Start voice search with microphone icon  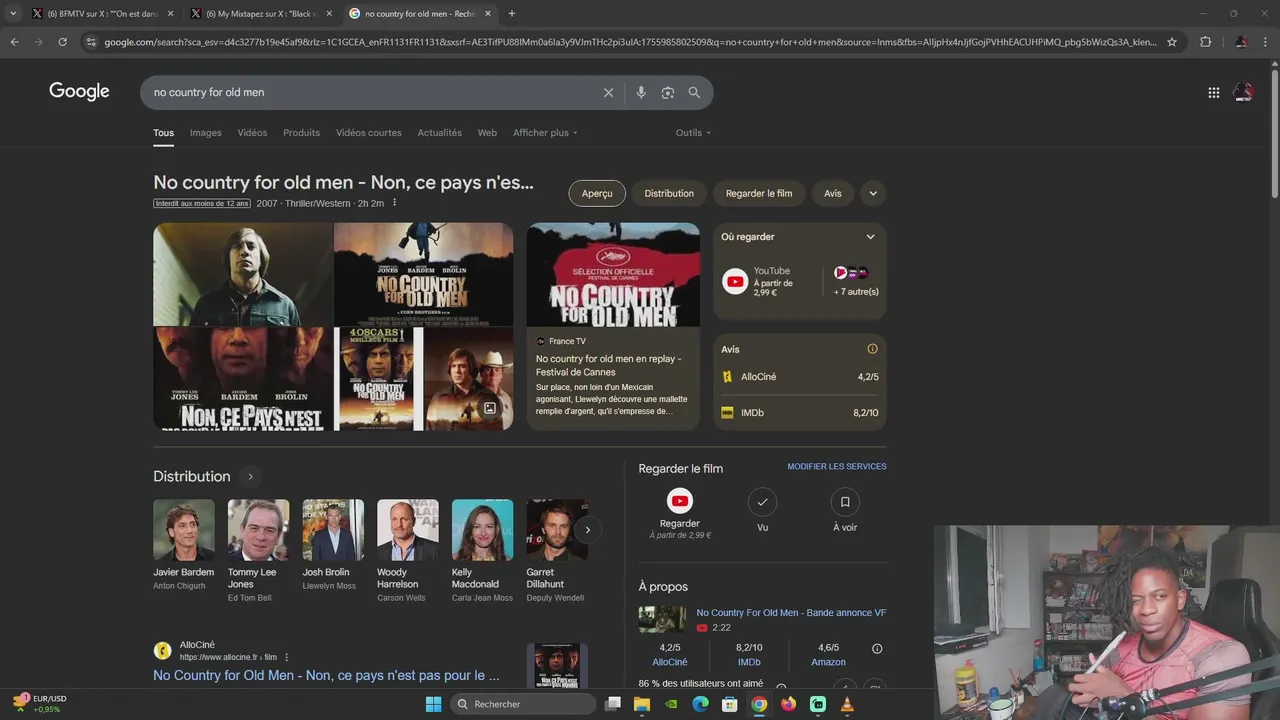pos(641,92)
